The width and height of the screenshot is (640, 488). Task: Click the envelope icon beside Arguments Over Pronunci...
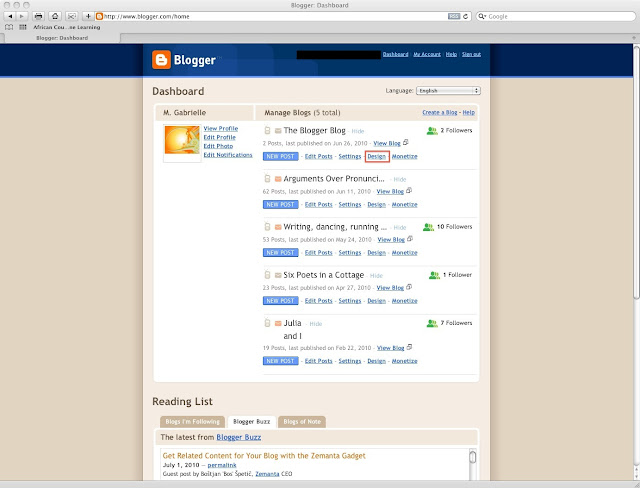click(x=278, y=179)
